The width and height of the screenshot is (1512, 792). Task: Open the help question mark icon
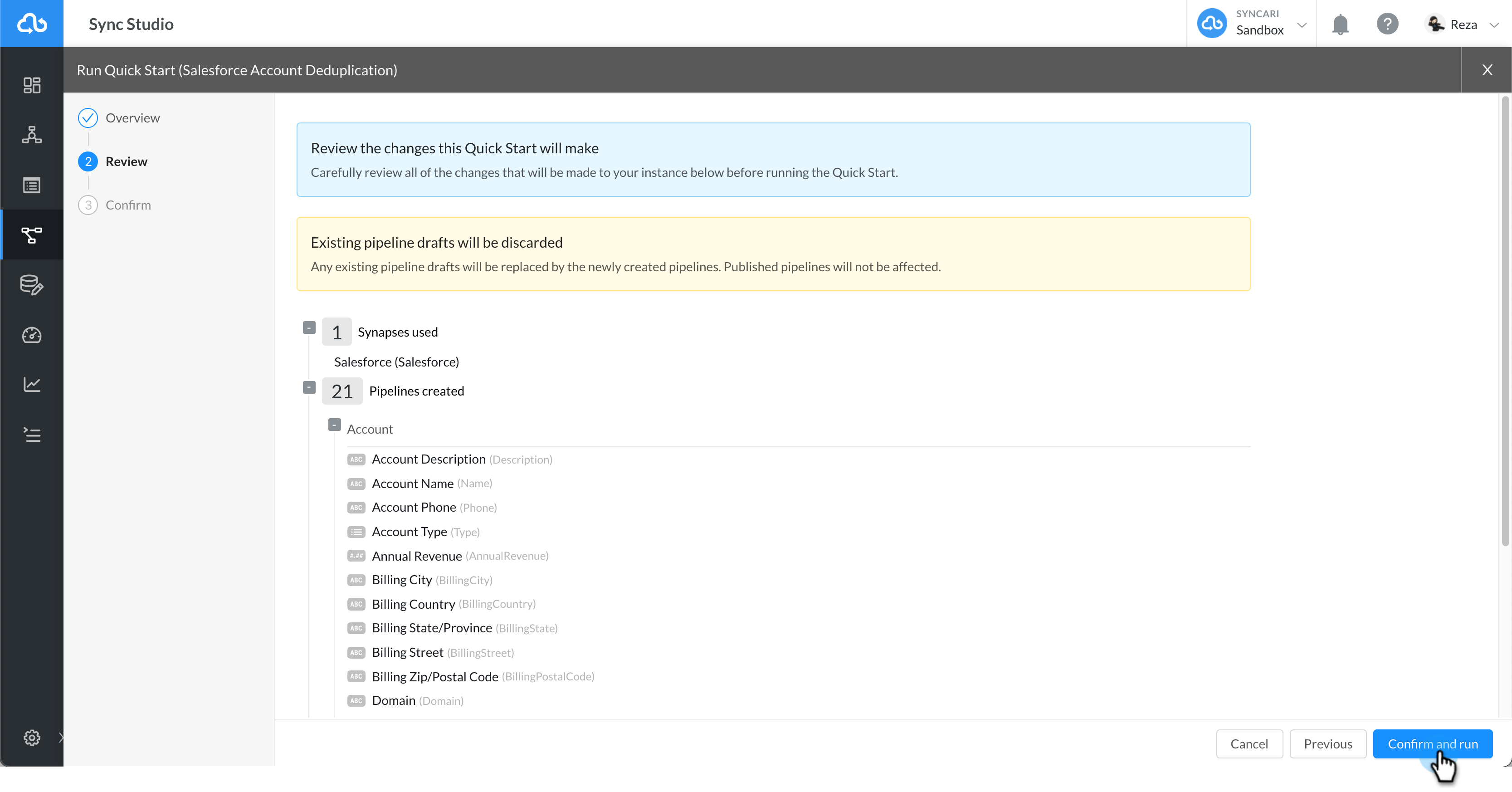[1387, 24]
